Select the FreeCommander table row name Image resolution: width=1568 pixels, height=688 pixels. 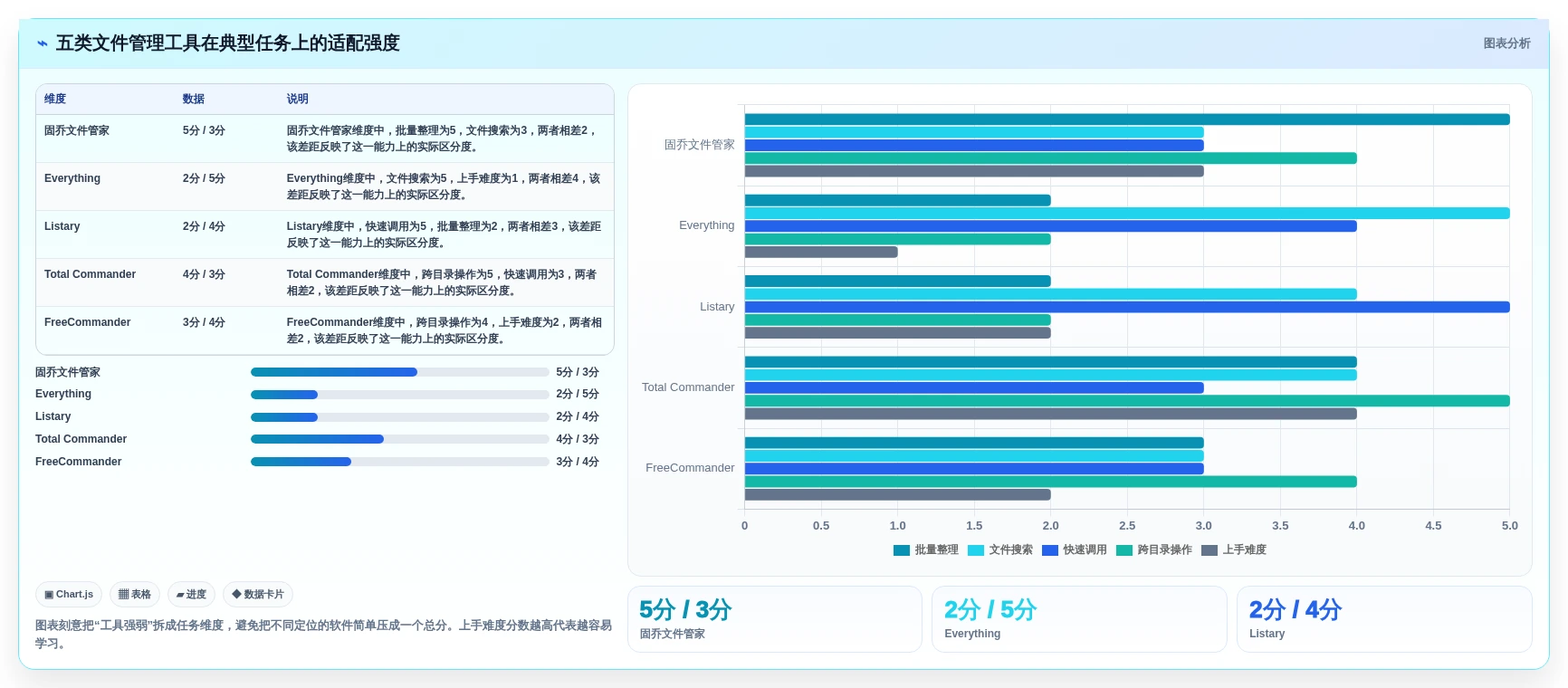[88, 322]
